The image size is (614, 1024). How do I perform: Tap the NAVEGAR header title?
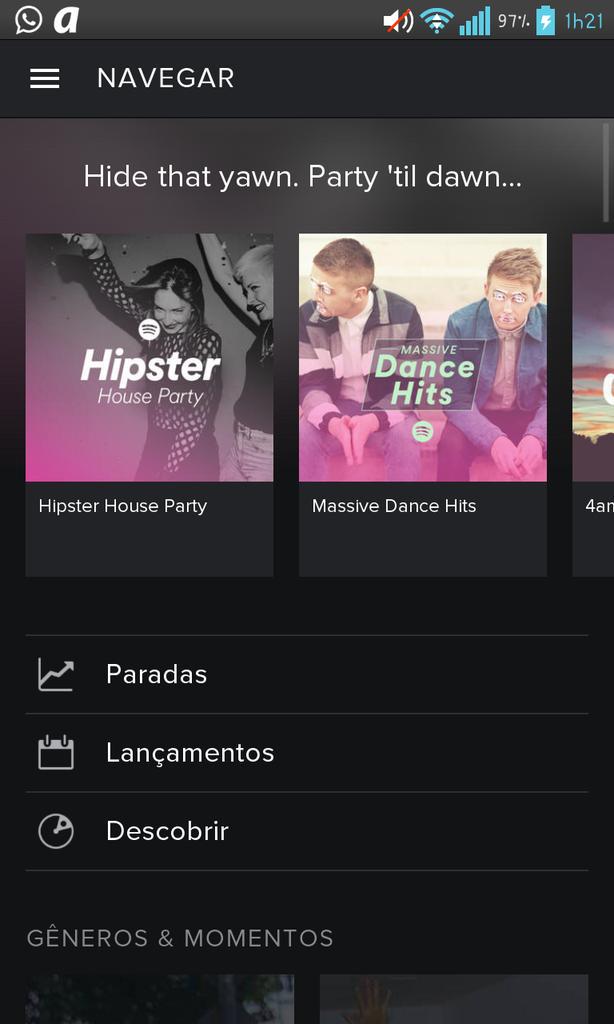(x=165, y=78)
